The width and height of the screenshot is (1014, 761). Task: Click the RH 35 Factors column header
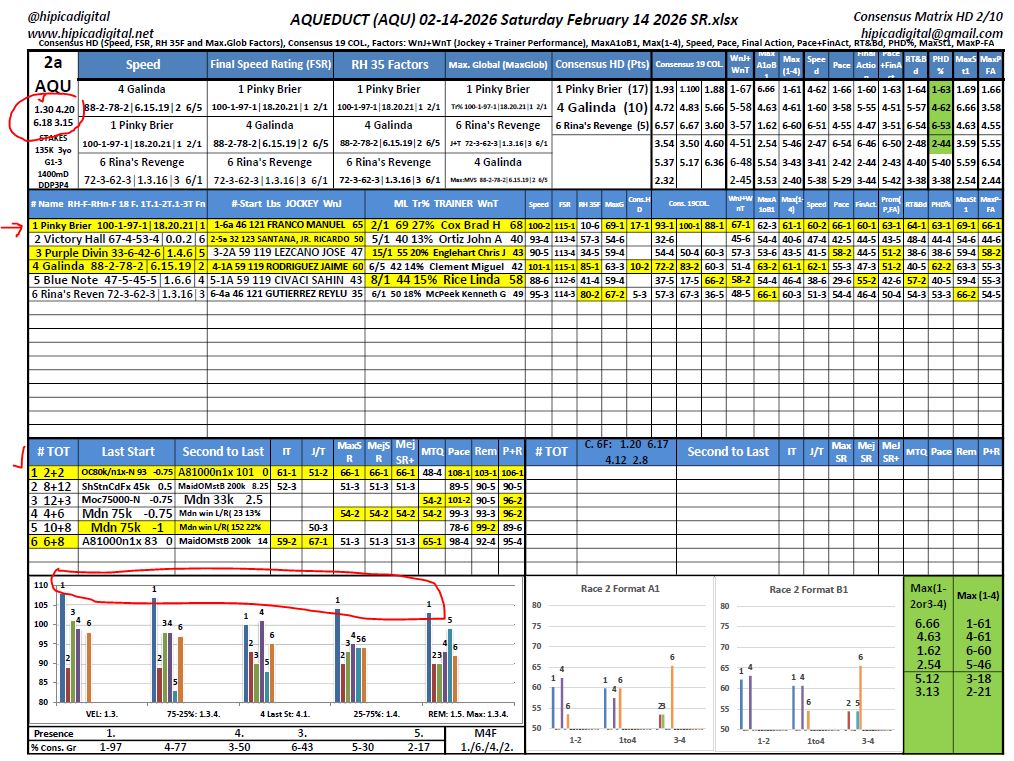[389, 64]
